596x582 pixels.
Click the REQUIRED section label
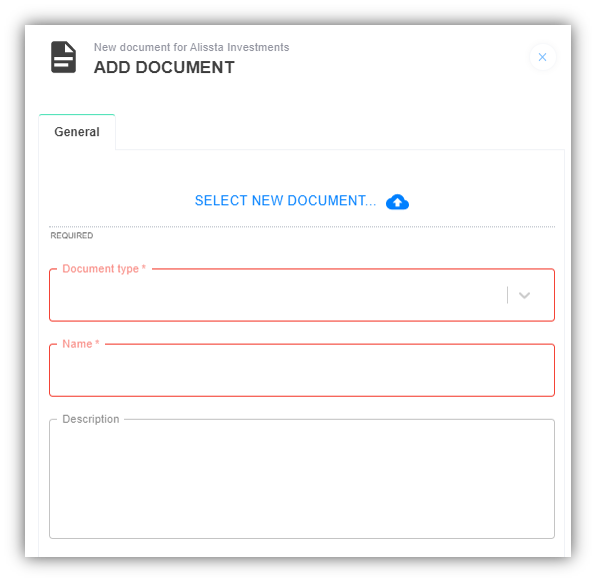click(71, 236)
